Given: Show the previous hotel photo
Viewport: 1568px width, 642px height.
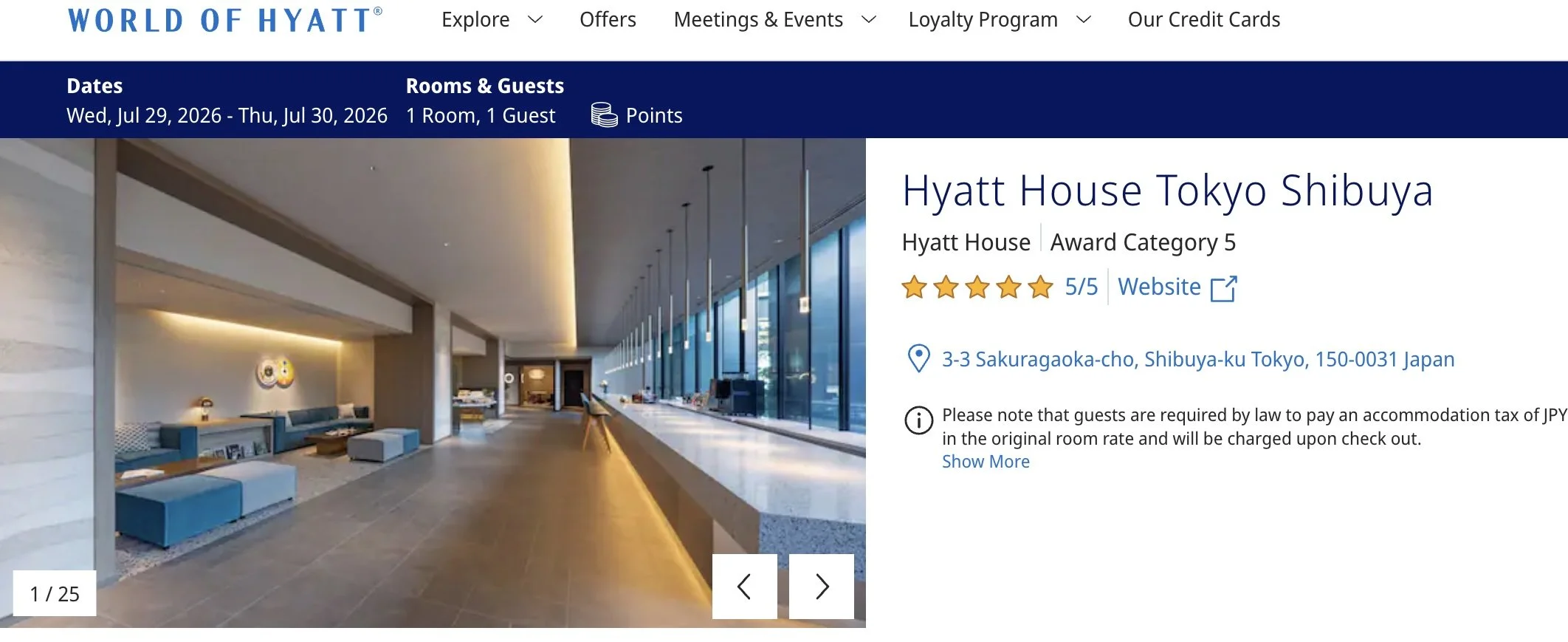Looking at the screenshot, I should point(744,587).
